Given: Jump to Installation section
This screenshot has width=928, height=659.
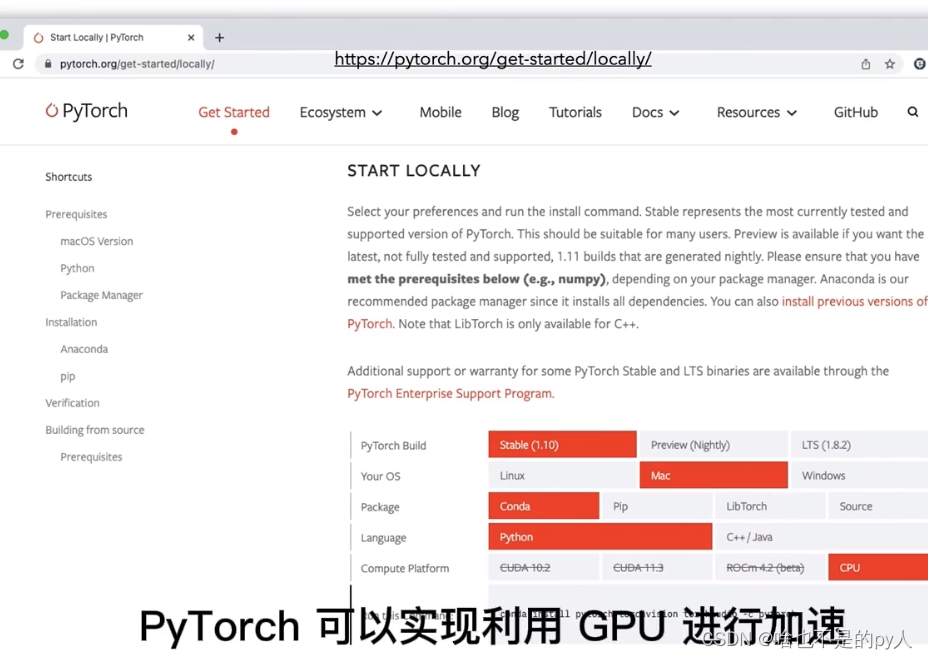Looking at the screenshot, I should click(x=71, y=322).
